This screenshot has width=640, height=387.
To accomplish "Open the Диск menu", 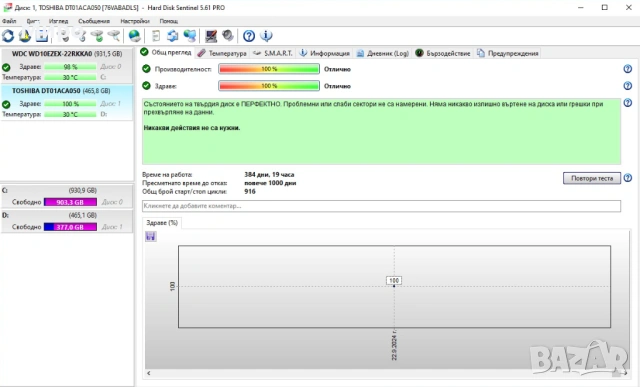I will coord(33,21).
